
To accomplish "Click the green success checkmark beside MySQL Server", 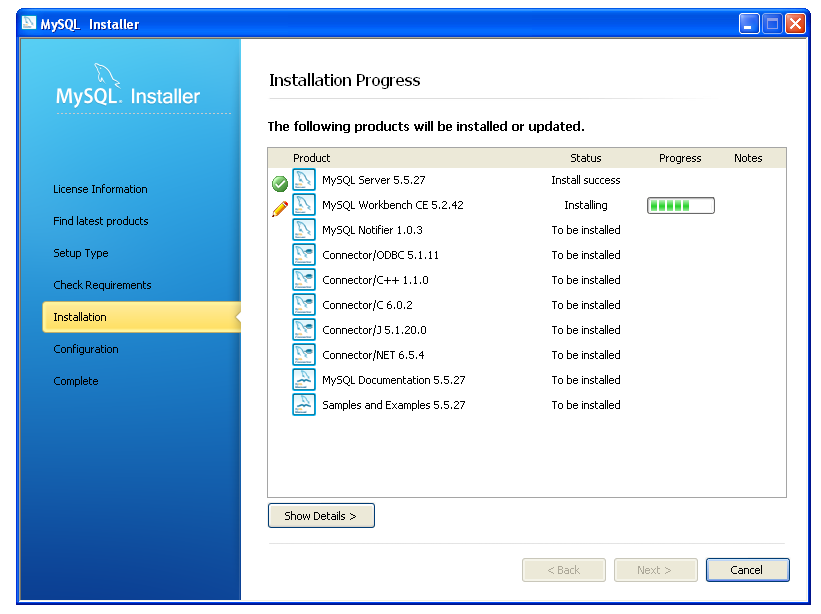I will point(280,183).
